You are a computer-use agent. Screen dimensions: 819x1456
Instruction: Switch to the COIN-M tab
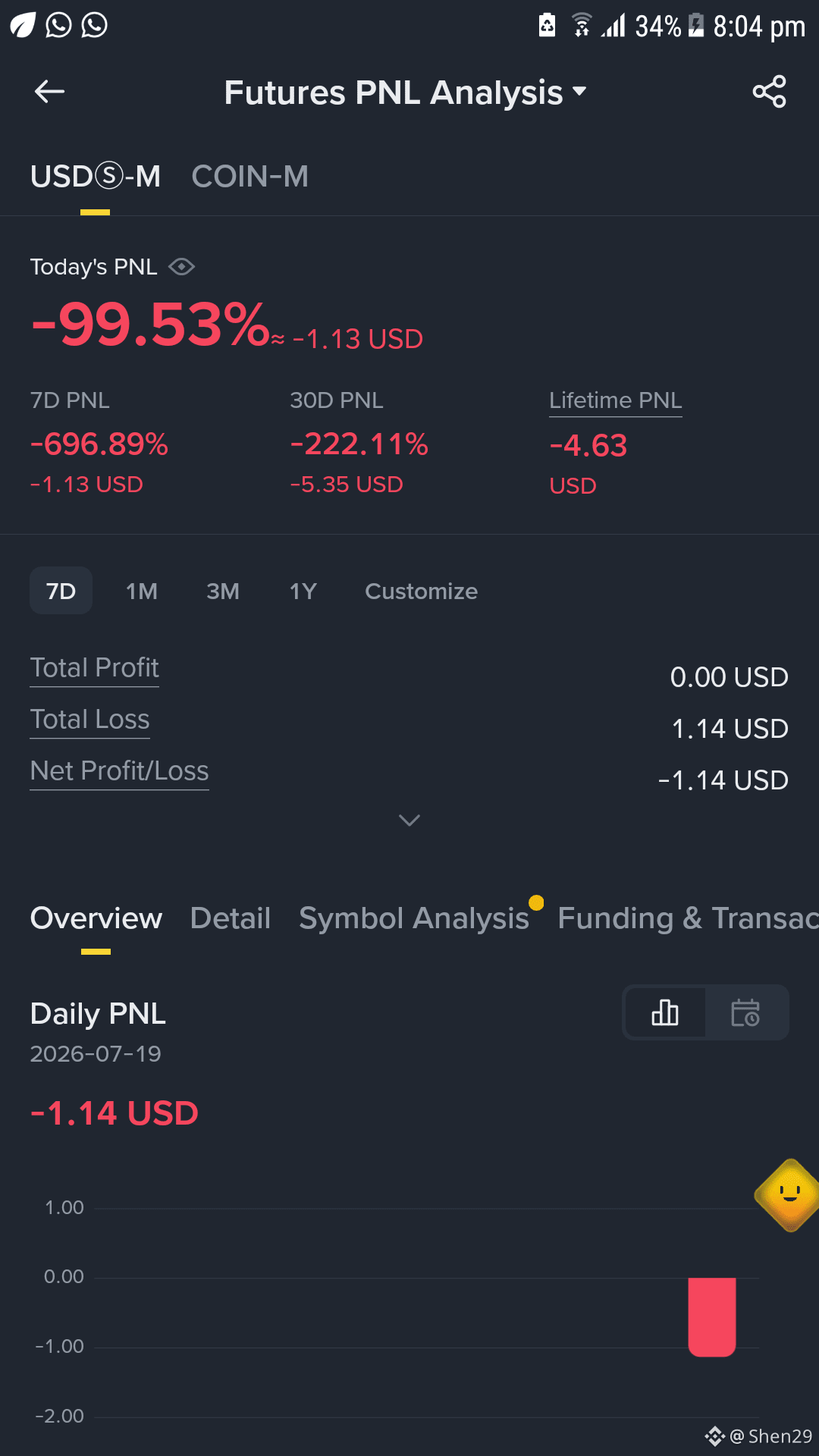click(249, 177)
